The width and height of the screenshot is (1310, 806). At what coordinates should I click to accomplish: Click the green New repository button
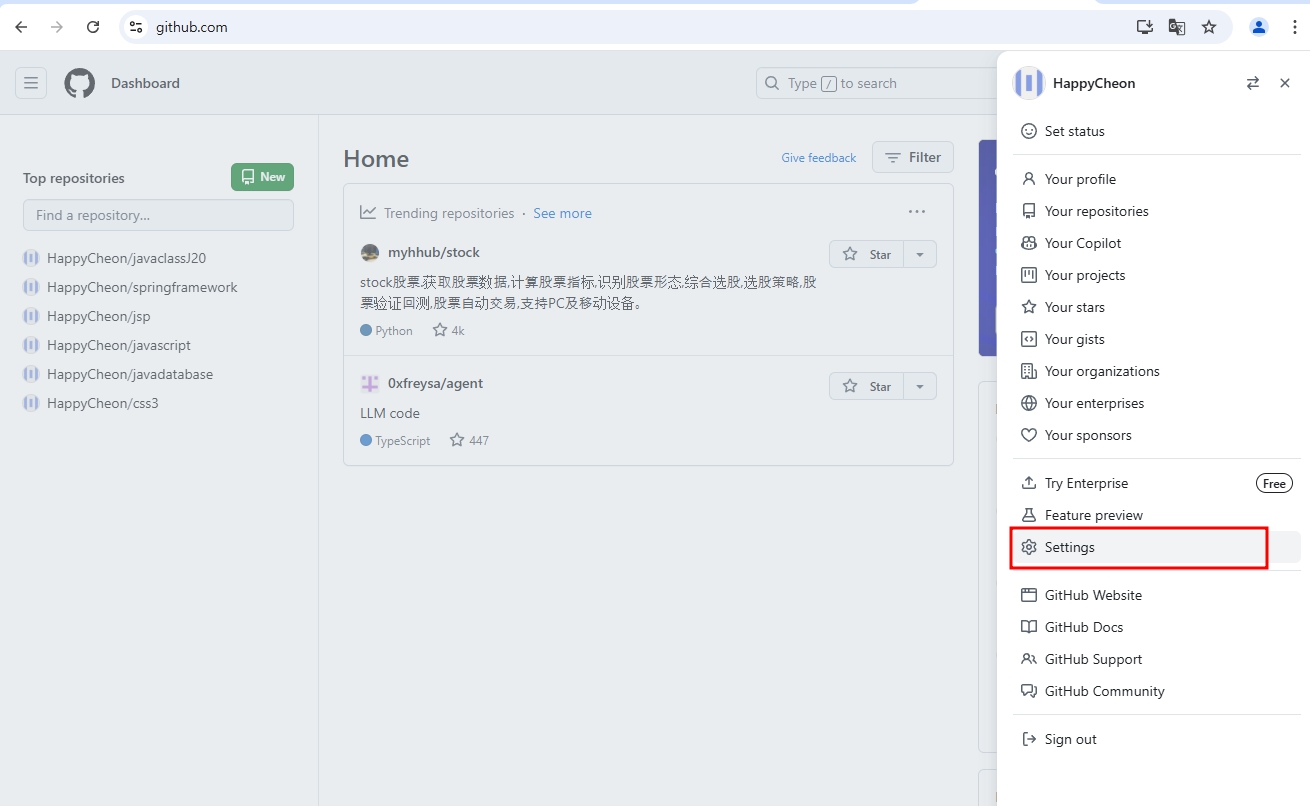(x=262, y=177)
